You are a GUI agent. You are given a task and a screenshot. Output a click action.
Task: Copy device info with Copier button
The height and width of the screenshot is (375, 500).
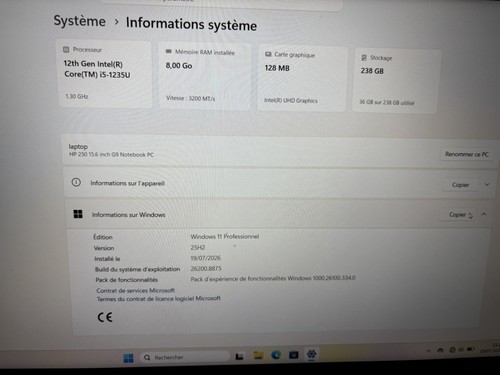click(x=460, y=185)
